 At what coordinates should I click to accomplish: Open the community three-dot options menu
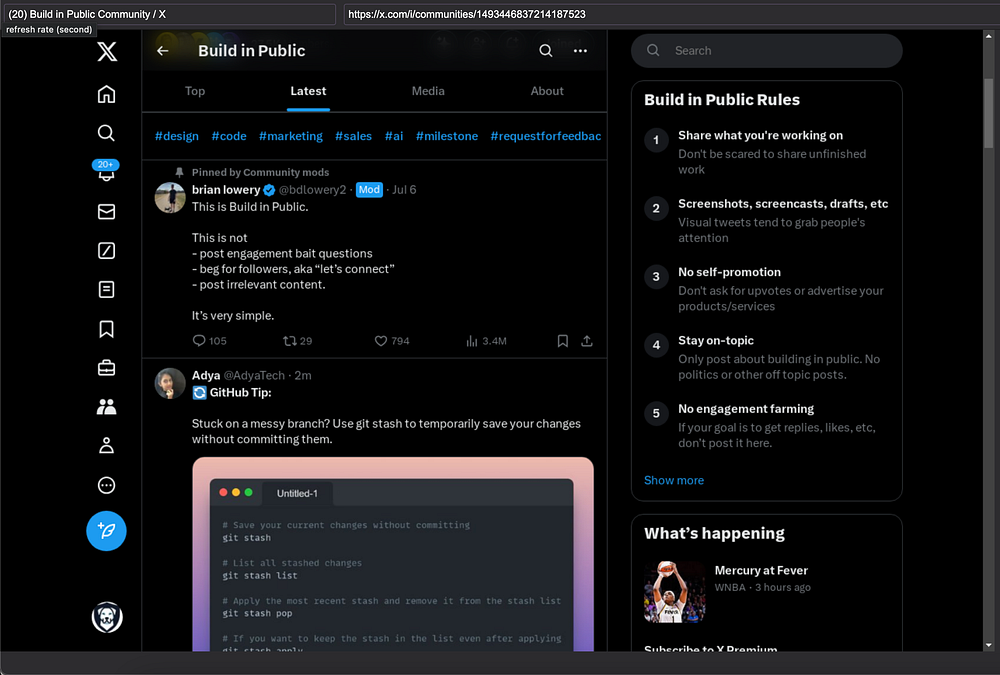(580, 51)
